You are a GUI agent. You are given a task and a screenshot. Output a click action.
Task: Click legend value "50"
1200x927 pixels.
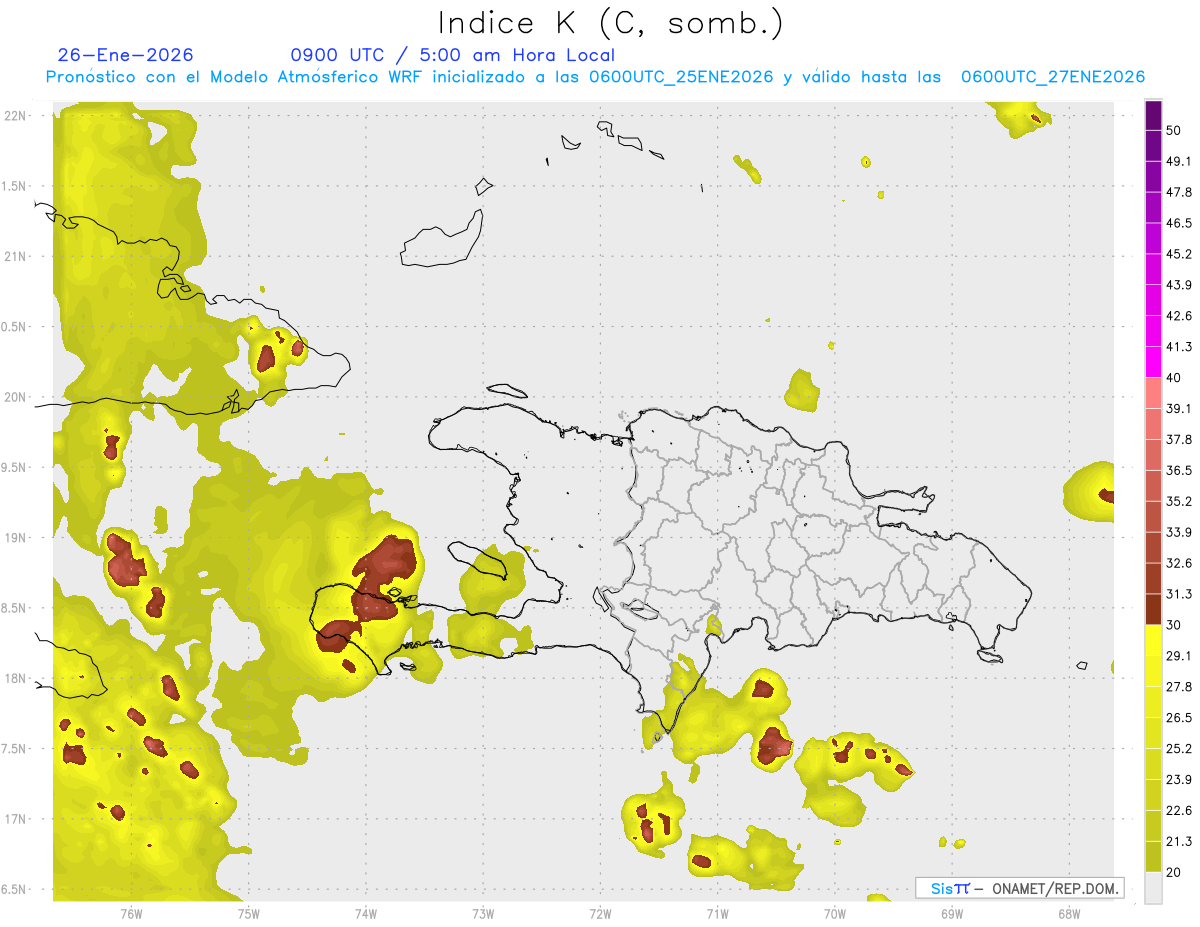[1174, 130]
